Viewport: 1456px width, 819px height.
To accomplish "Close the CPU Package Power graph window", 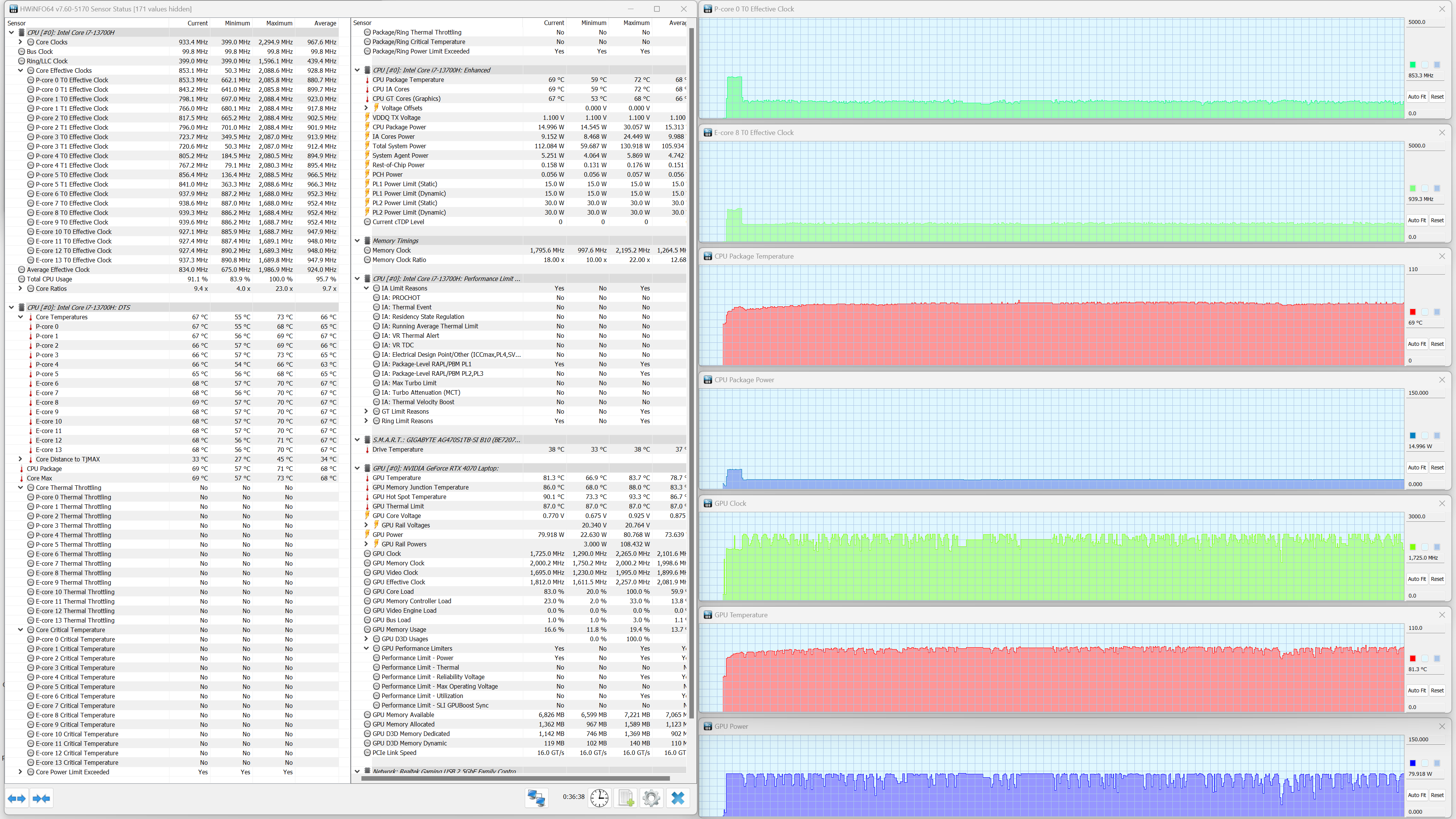I will (1441, 380).
